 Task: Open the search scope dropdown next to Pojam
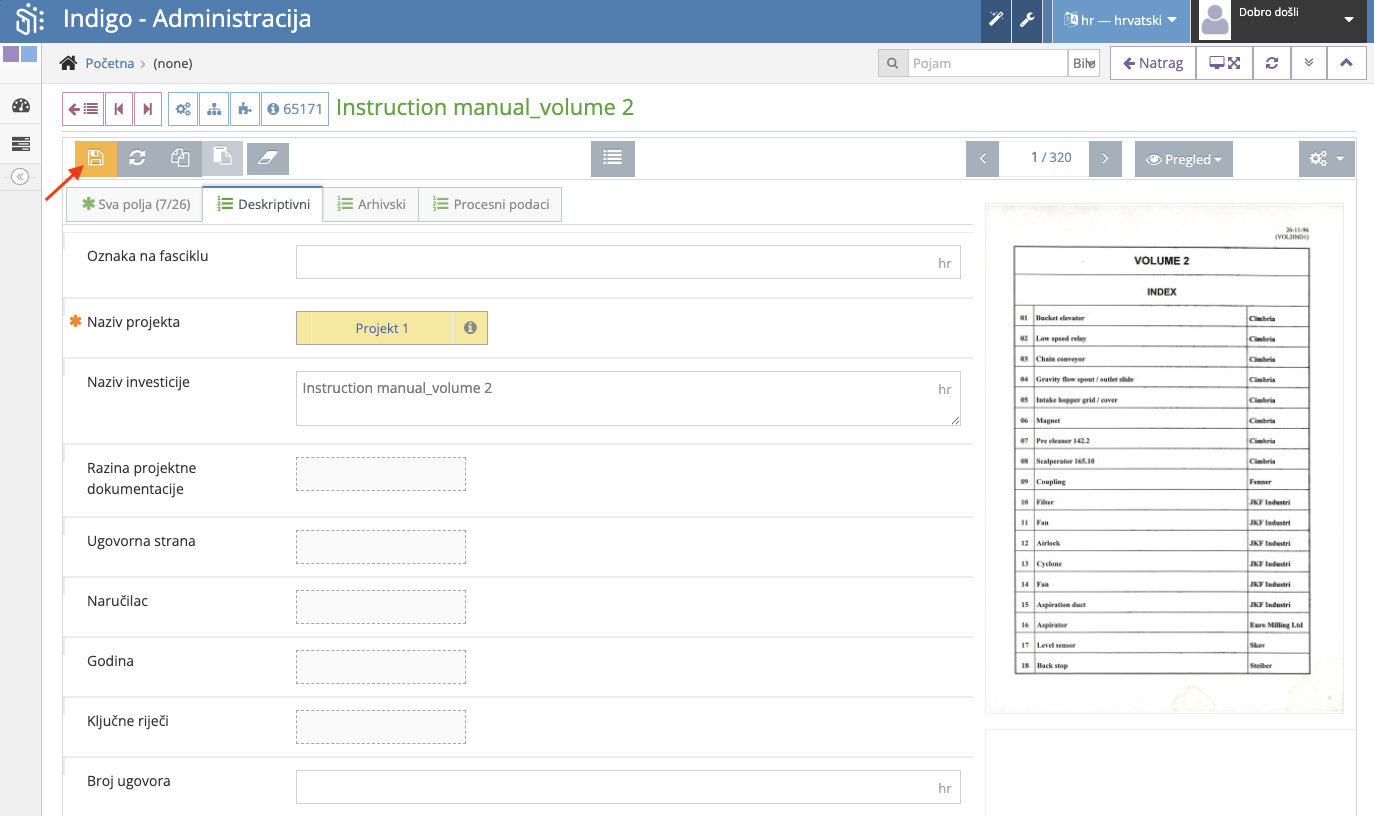pos(1084,63)
